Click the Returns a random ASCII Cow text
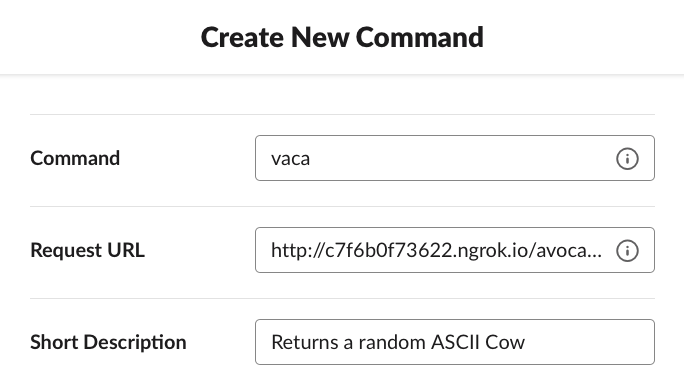684x387 pixels. [x=398, y=342]
